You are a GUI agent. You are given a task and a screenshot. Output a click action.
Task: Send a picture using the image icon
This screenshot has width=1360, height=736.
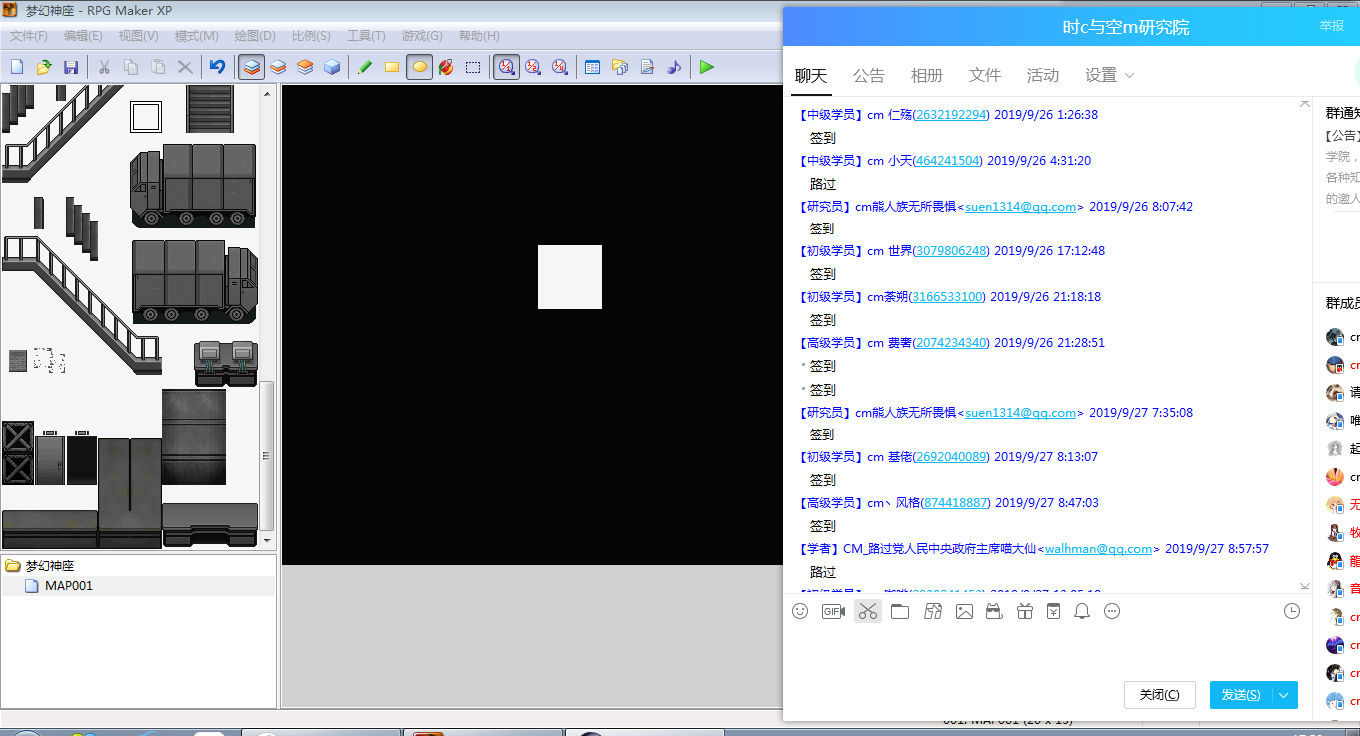pos(964,611)
